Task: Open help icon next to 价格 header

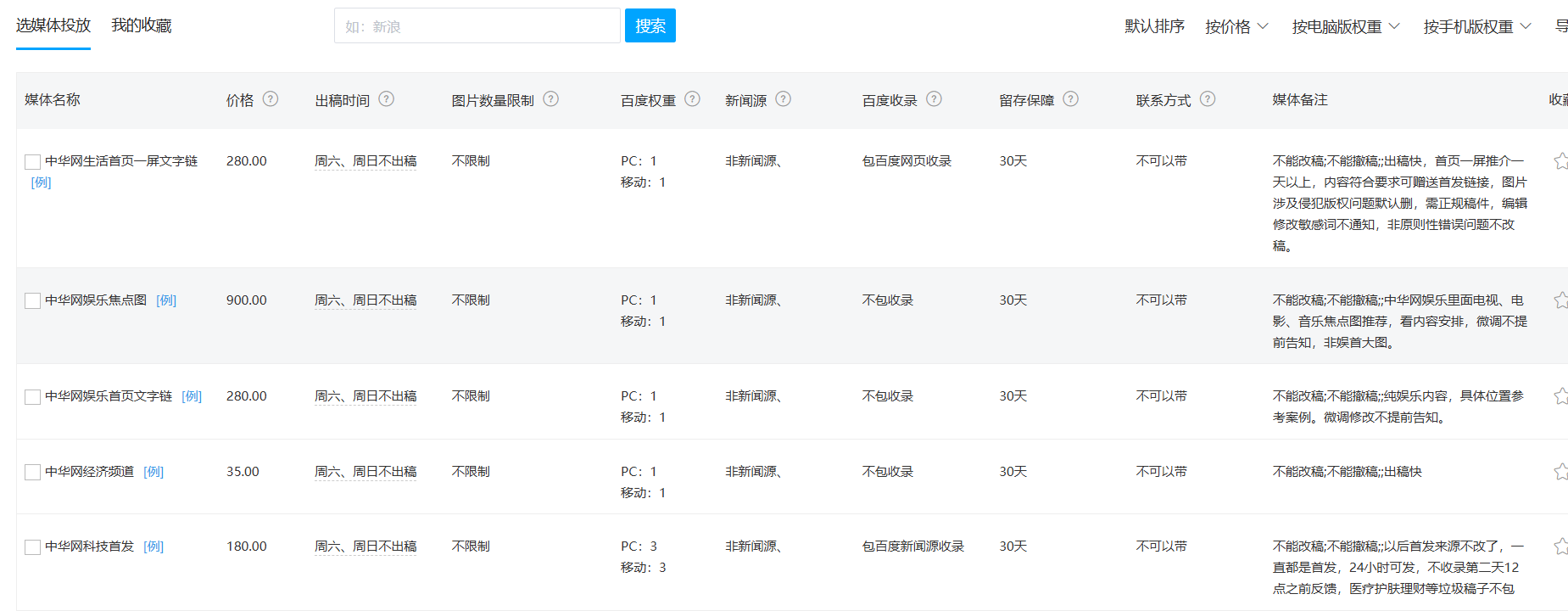Action: click(x=271, y=99)
